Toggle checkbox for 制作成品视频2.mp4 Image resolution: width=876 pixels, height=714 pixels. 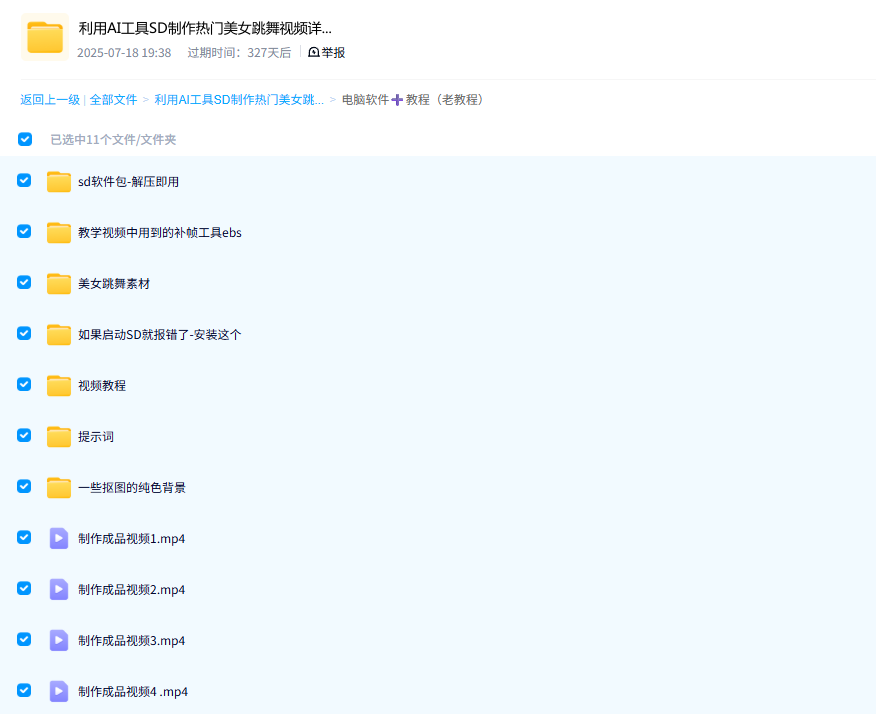pos(24,588)
